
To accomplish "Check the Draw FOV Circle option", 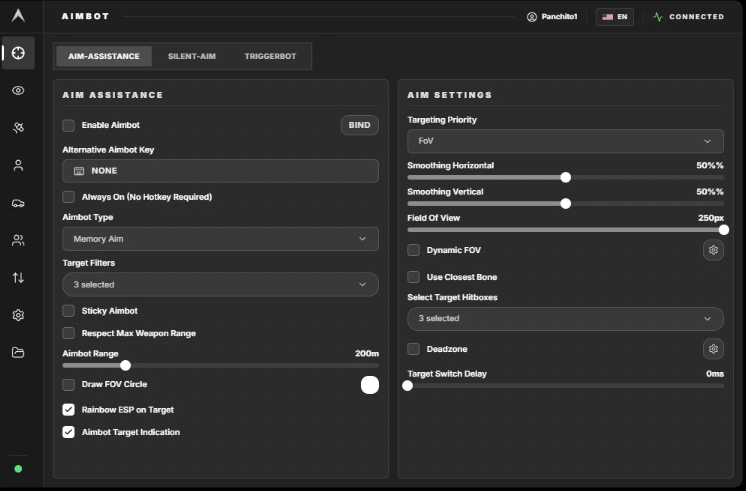I will pyautogui.click(x=69, y=384).
